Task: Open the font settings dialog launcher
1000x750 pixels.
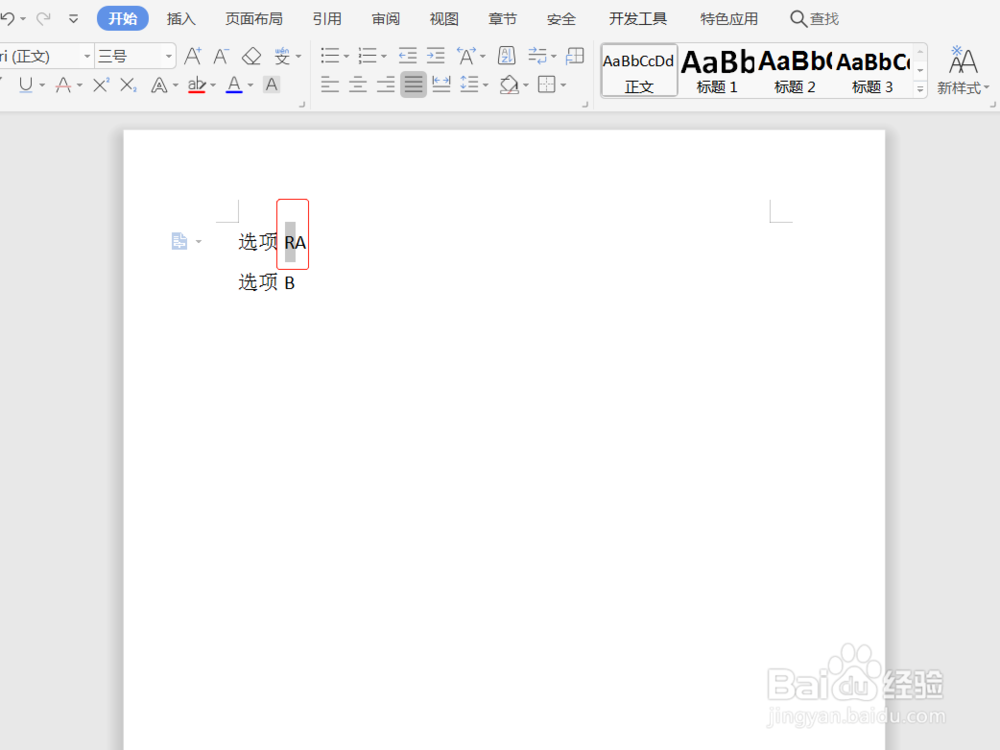Action: tap(302, 105)
